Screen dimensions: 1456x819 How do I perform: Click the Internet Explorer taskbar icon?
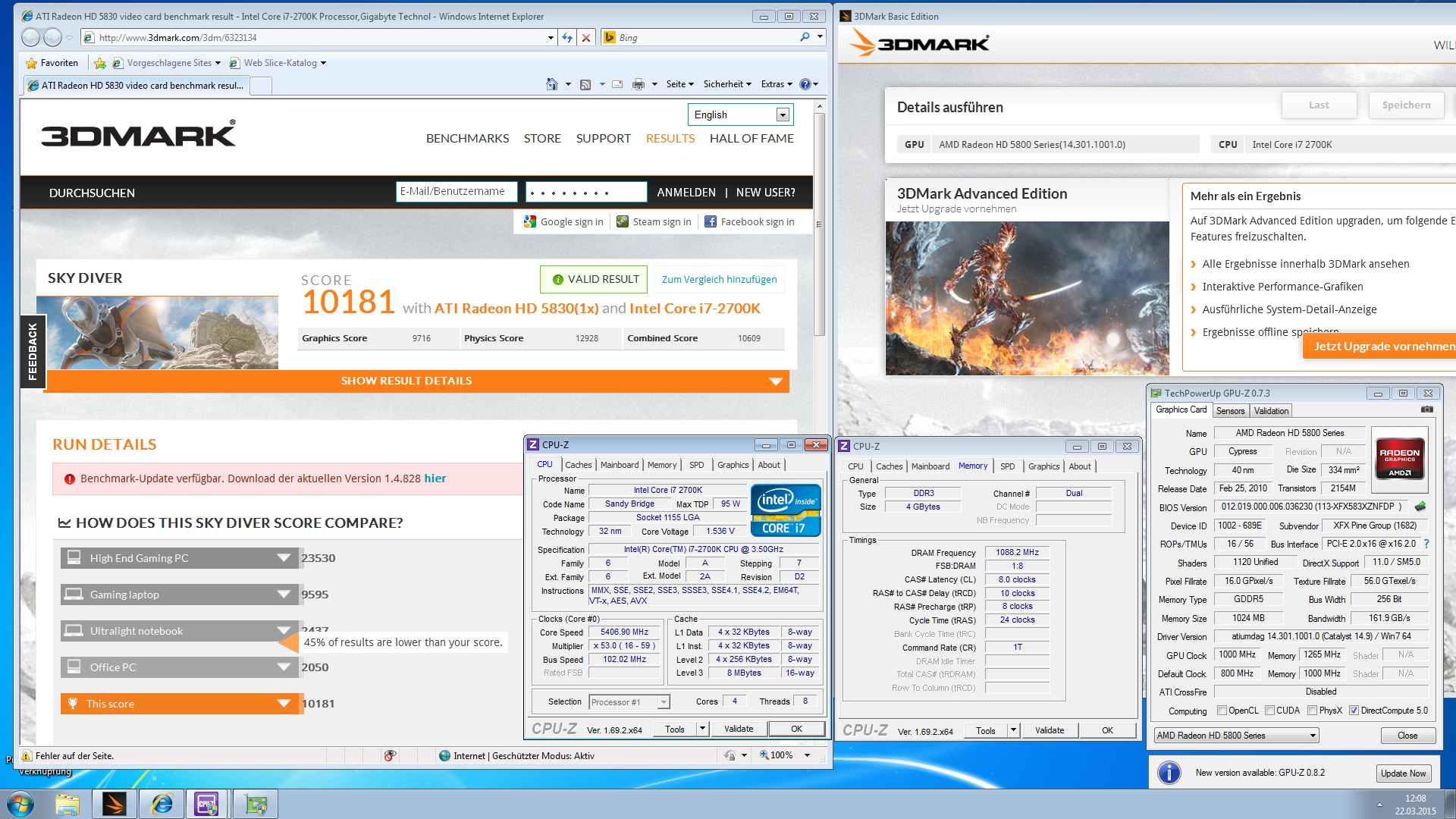pos(162,804)
